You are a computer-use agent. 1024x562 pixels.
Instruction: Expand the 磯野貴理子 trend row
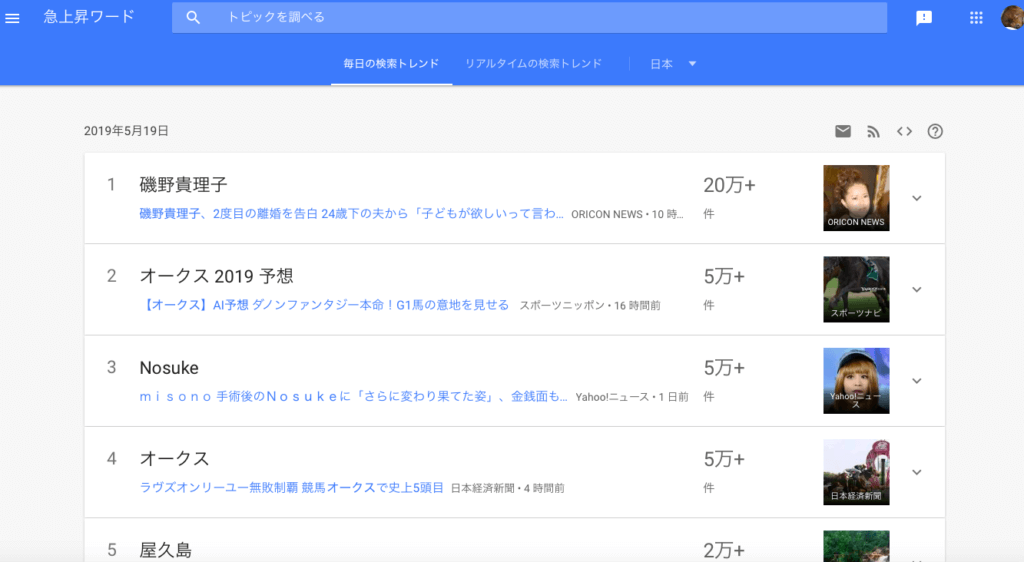(917, 198)
